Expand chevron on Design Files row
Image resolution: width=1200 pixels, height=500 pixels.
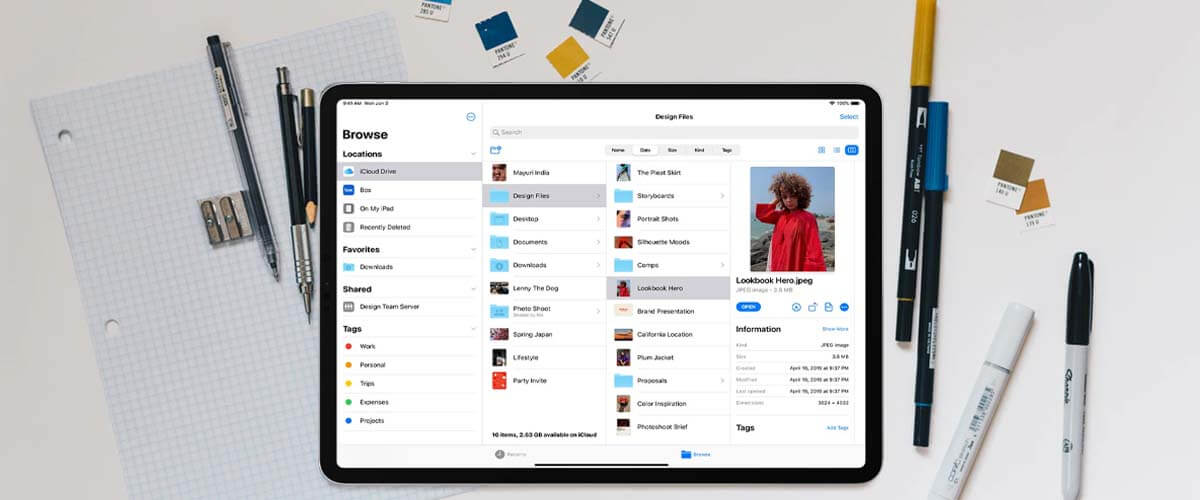pyautogui.click(x=598, y=196)
